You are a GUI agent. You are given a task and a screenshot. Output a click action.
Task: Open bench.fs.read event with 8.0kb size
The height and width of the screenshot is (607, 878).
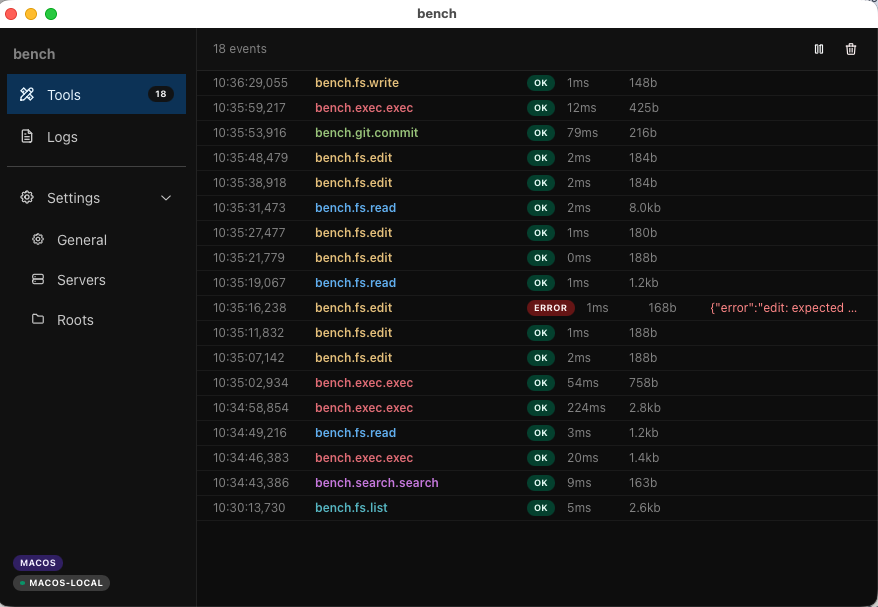pyautogui.click(x=537, y=208)
